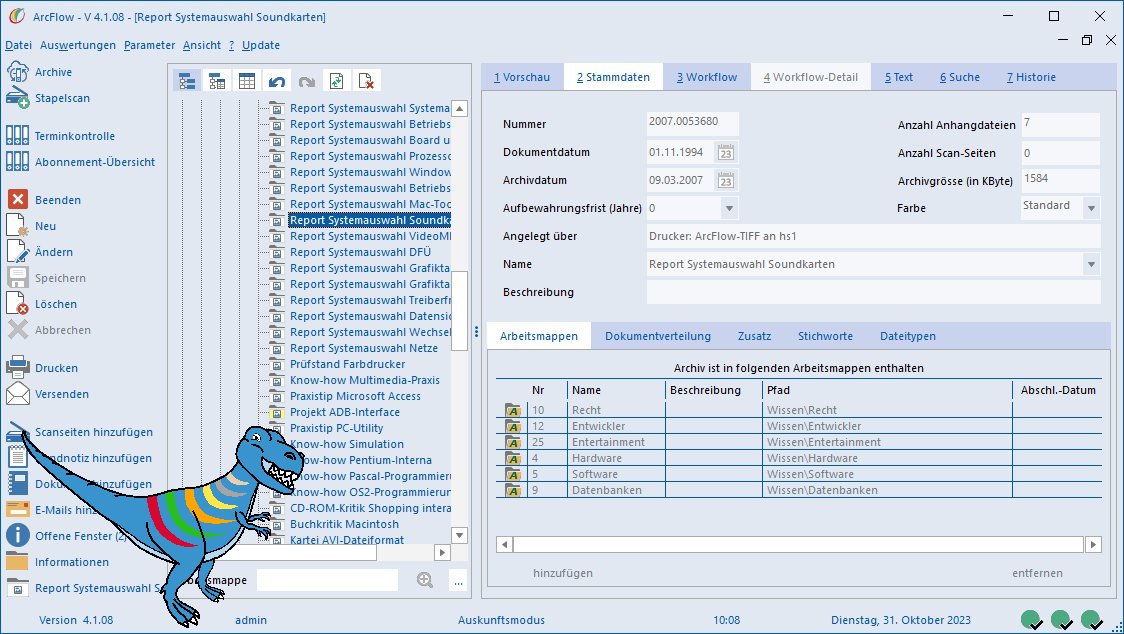Click the magnifier icon beside Arbeitsmappe field
The width and height of the screenshot is (1124, 634).
[x=425, y=580]
